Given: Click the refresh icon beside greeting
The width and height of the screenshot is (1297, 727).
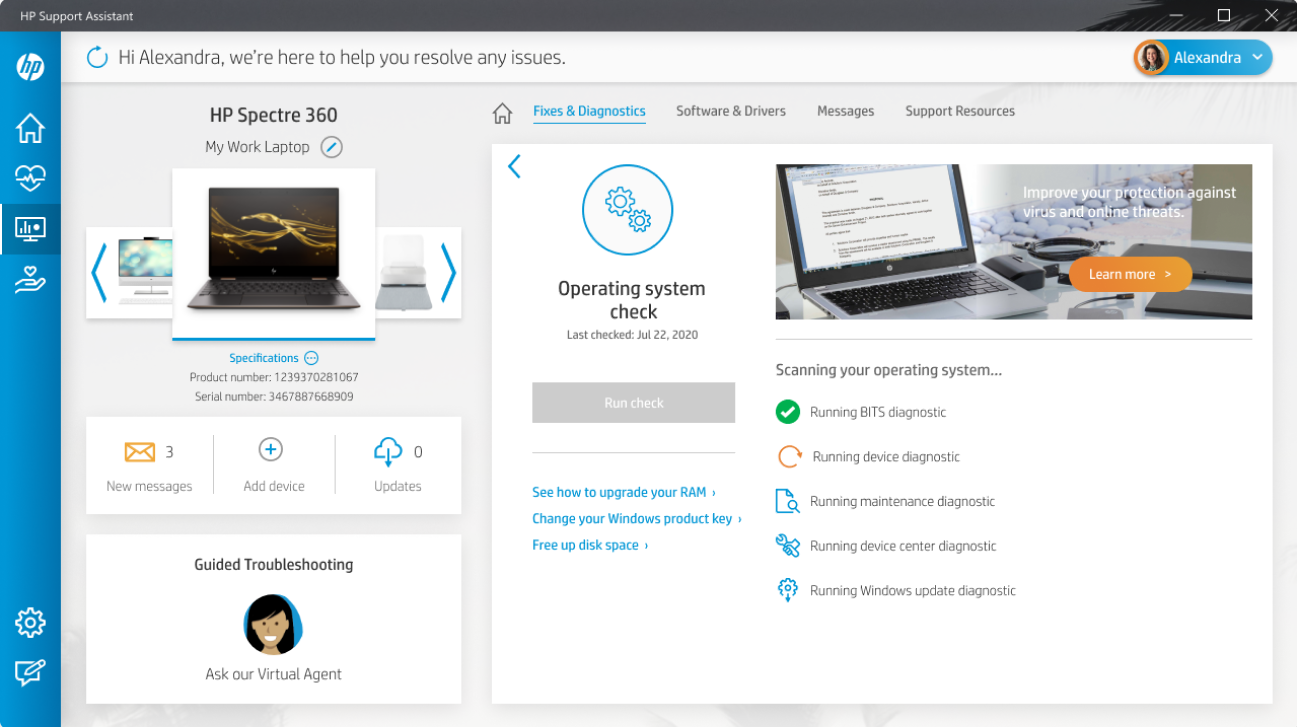Looking at the screenshot, I should pyautogui.click(x=97, y=57).
